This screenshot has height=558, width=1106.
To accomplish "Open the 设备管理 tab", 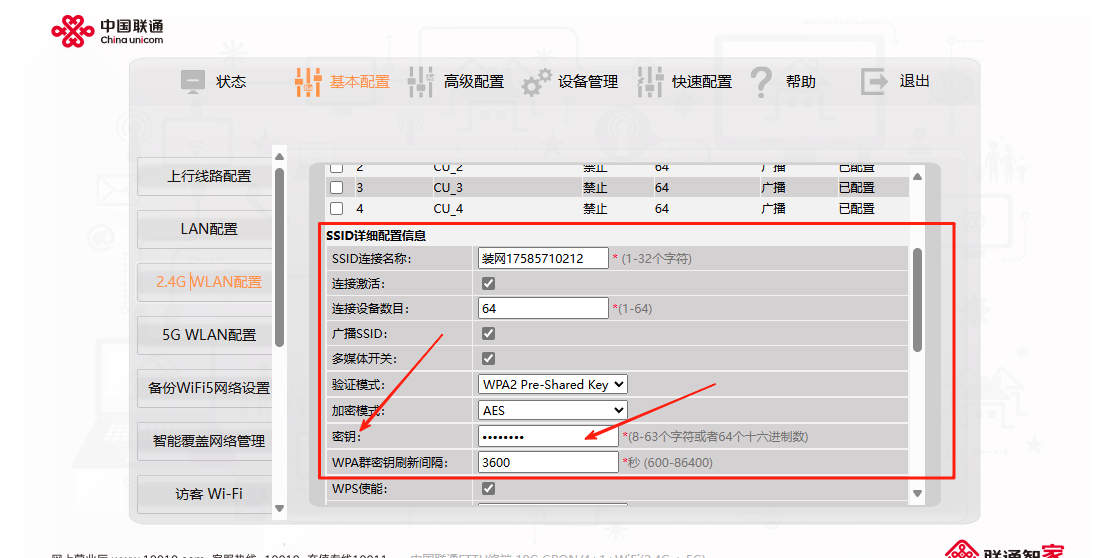I will coord(588,82).
